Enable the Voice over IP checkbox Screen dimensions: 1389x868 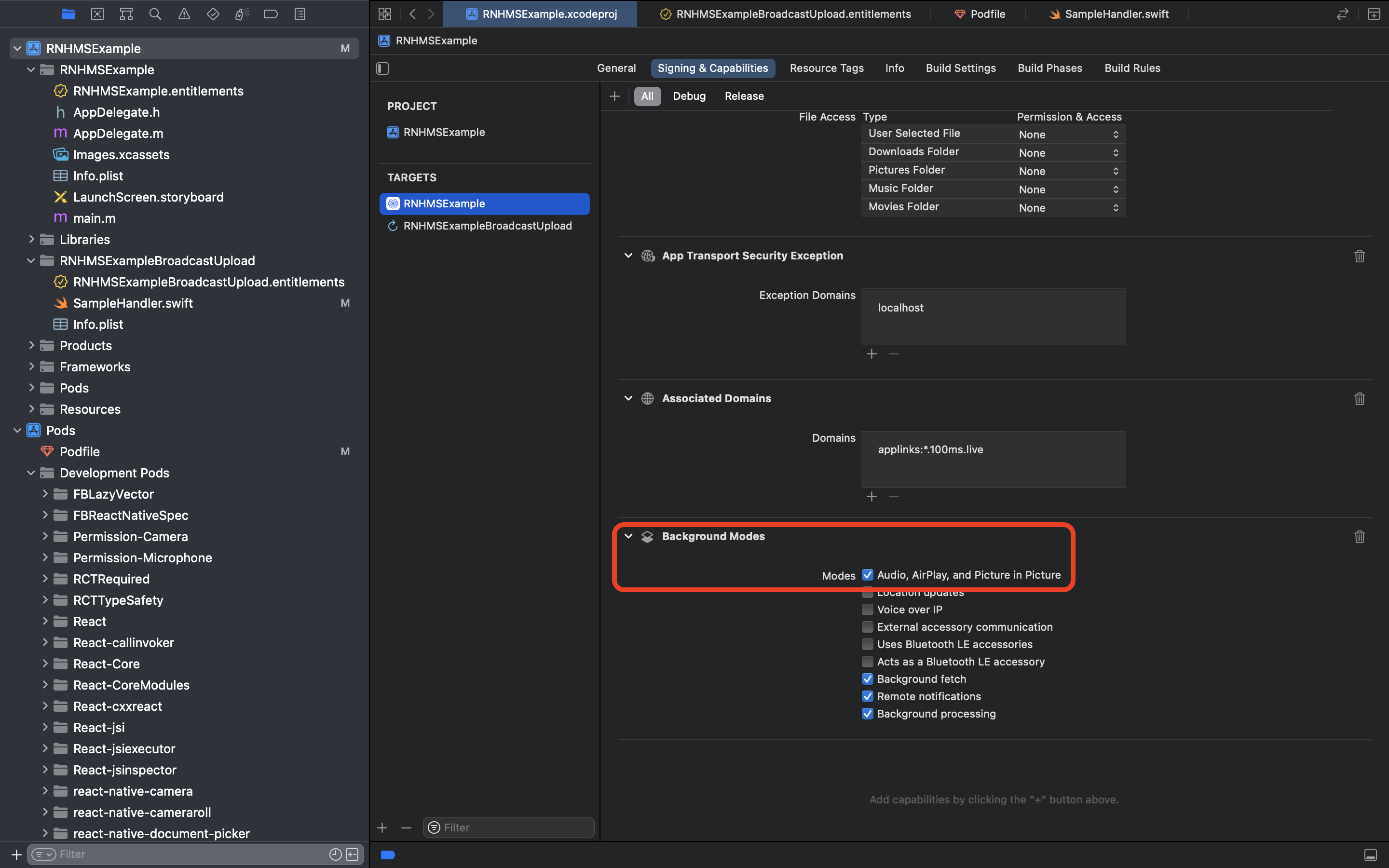point(867,609)
